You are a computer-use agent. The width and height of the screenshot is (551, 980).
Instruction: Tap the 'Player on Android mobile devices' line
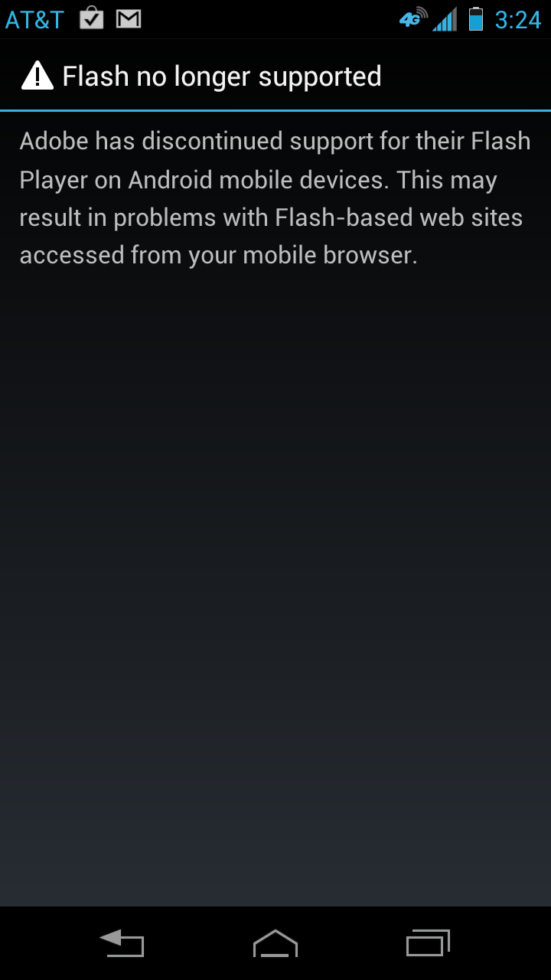(258, 180)
